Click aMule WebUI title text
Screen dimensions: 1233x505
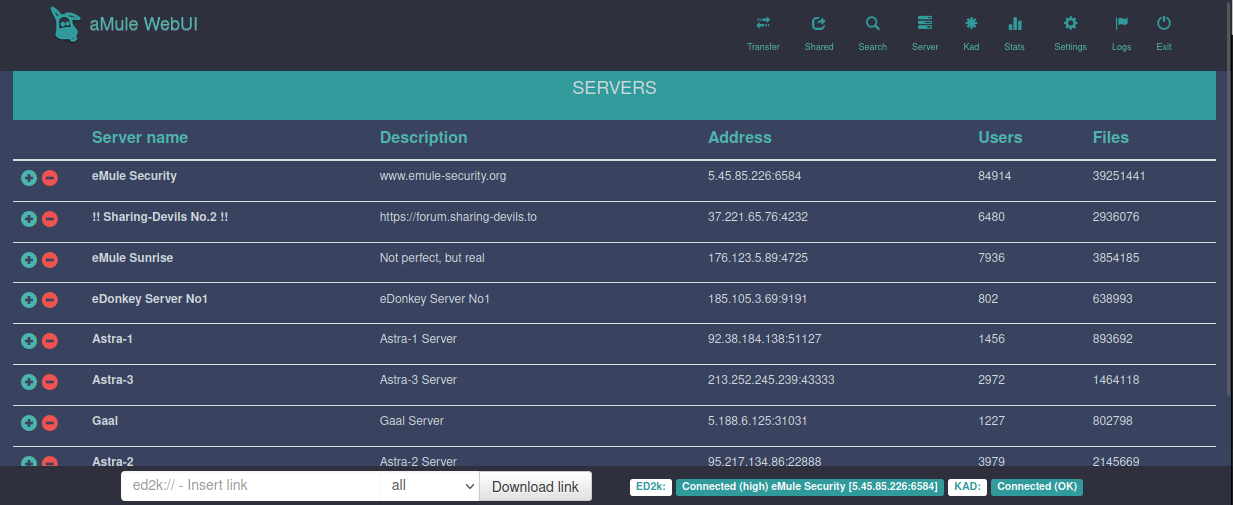click(144, 24)
